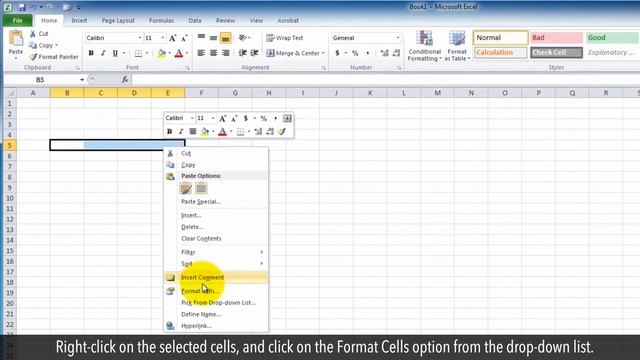
Task: Select Clear Contents in context menu
Action: pyautogui.click(x=216, y=238)
